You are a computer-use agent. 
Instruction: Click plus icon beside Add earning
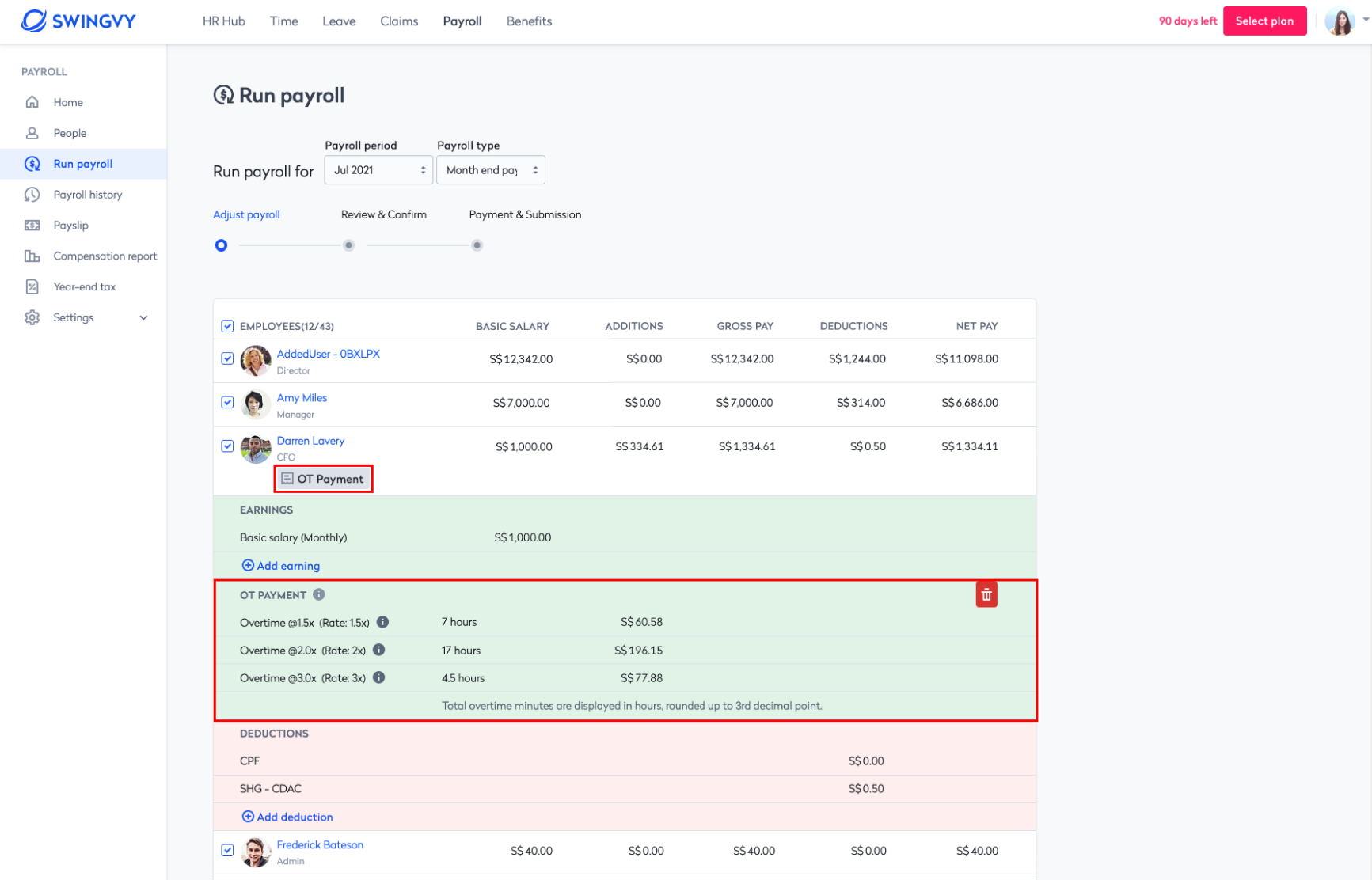pyautogui.click(x=248, y=565)
